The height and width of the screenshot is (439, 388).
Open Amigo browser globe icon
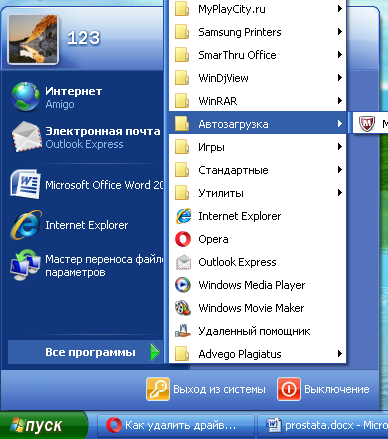pos(26,97)
